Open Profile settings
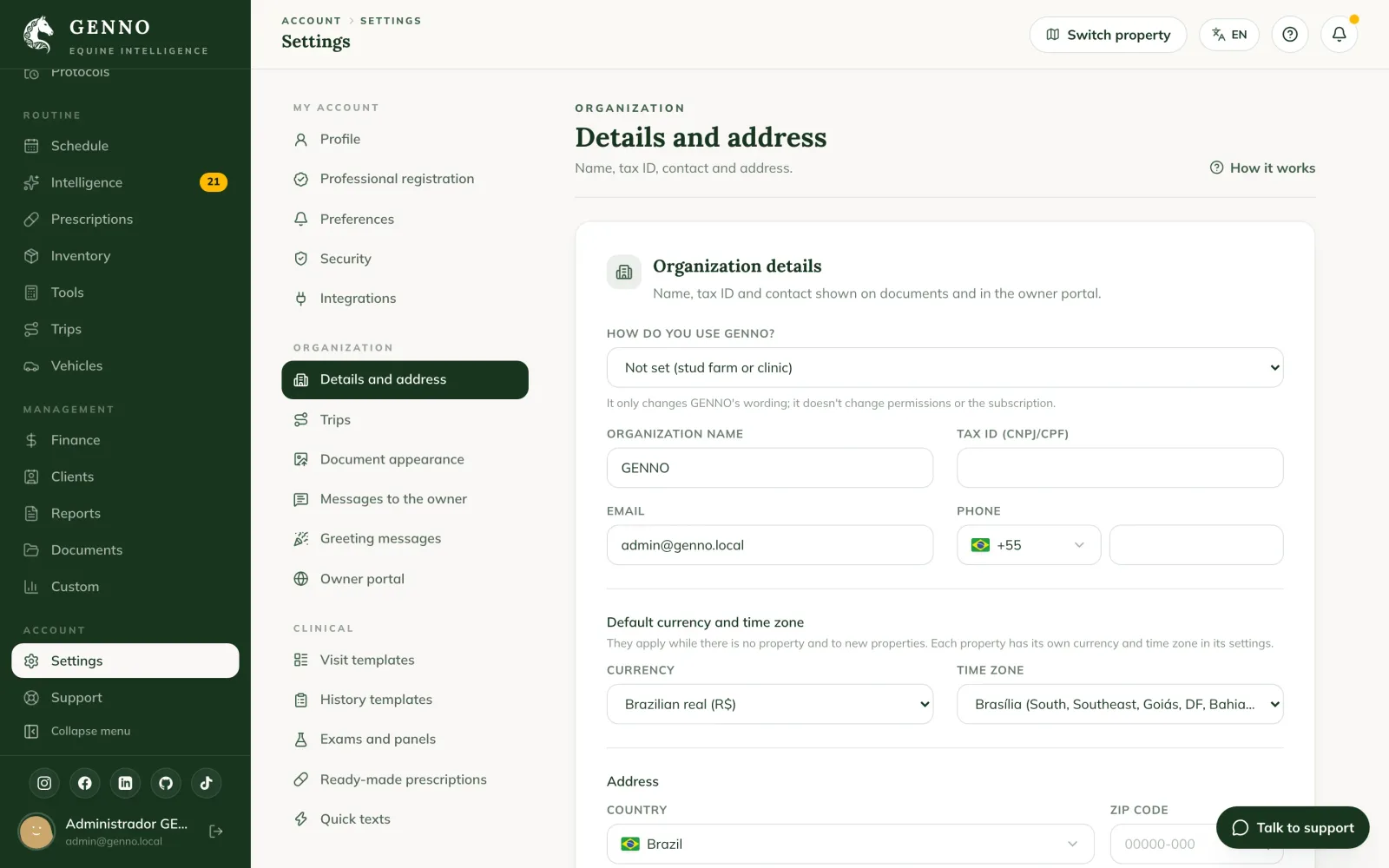Viewport: 1389px width, 868px height. point(405,139)
